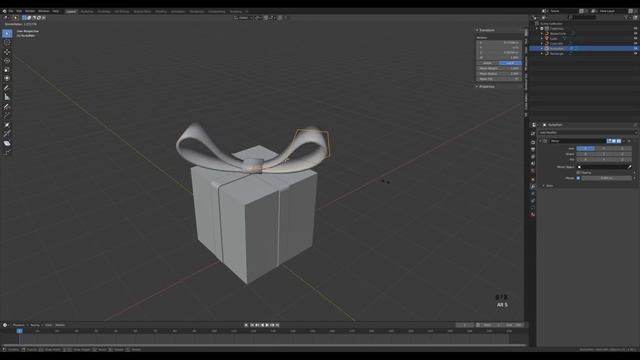The image size is (640, 360).
Task: Hide BezierCircle using its eye icon
Action: [x=636, y=33]
